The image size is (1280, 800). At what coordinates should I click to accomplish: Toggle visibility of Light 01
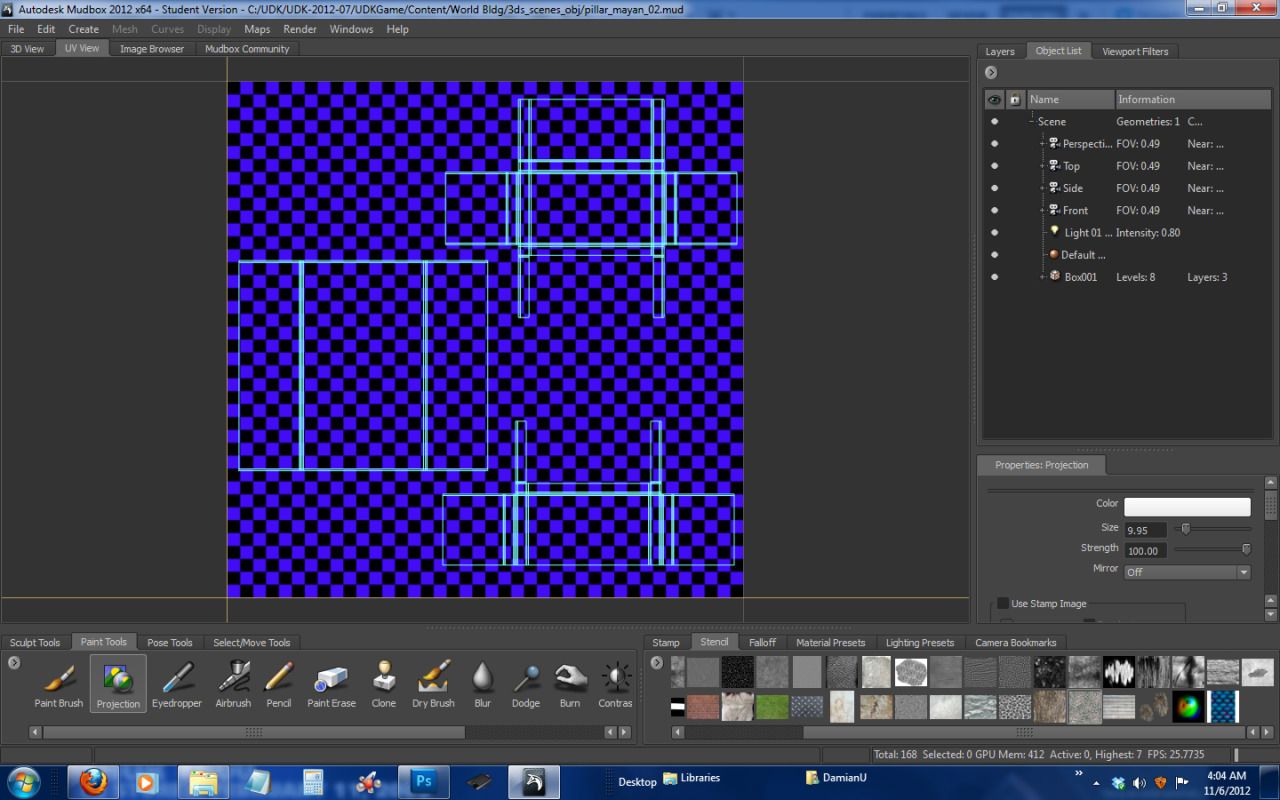[993, 232]
